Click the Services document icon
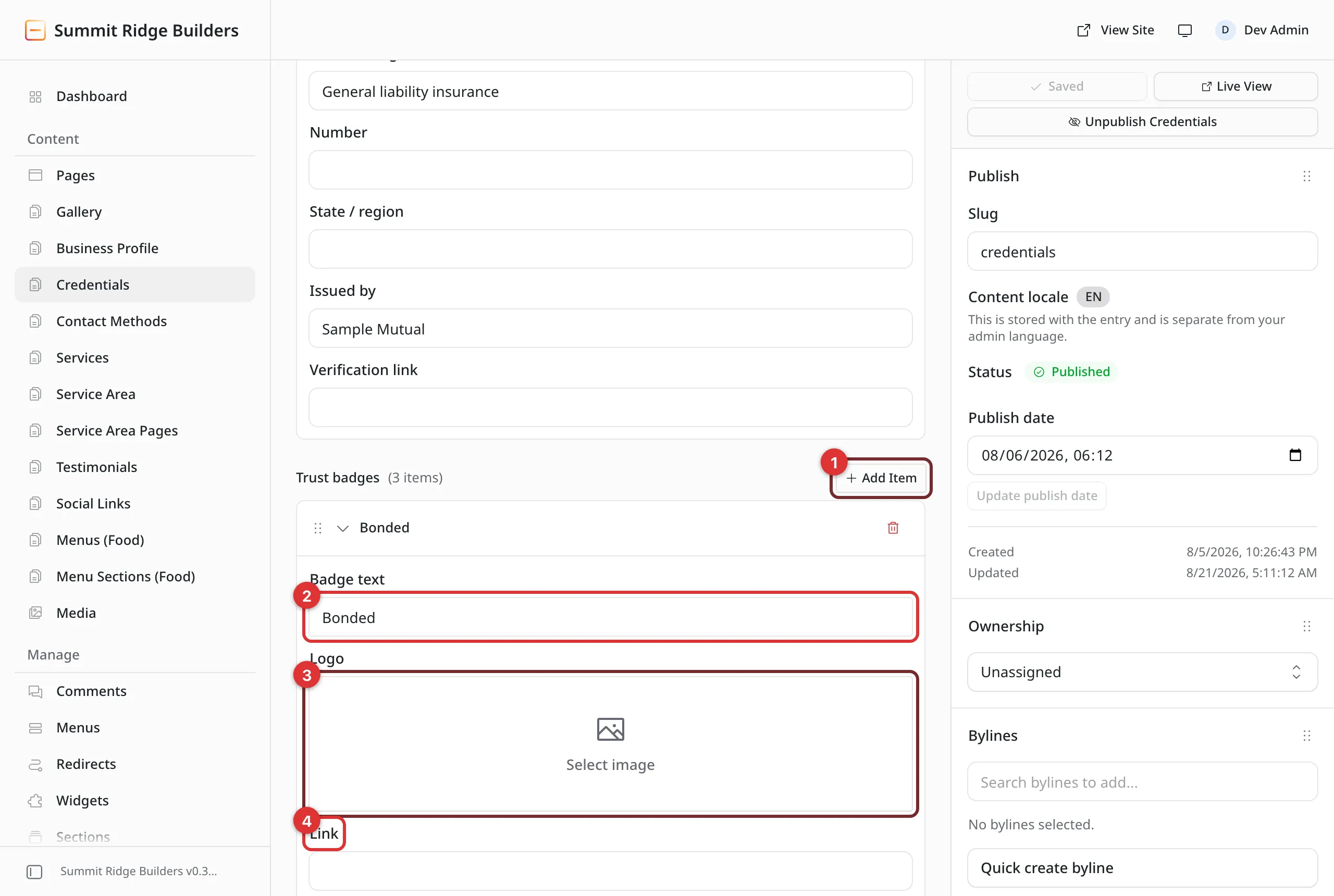Screen dimensions: 1334x896 pos(35,358)
